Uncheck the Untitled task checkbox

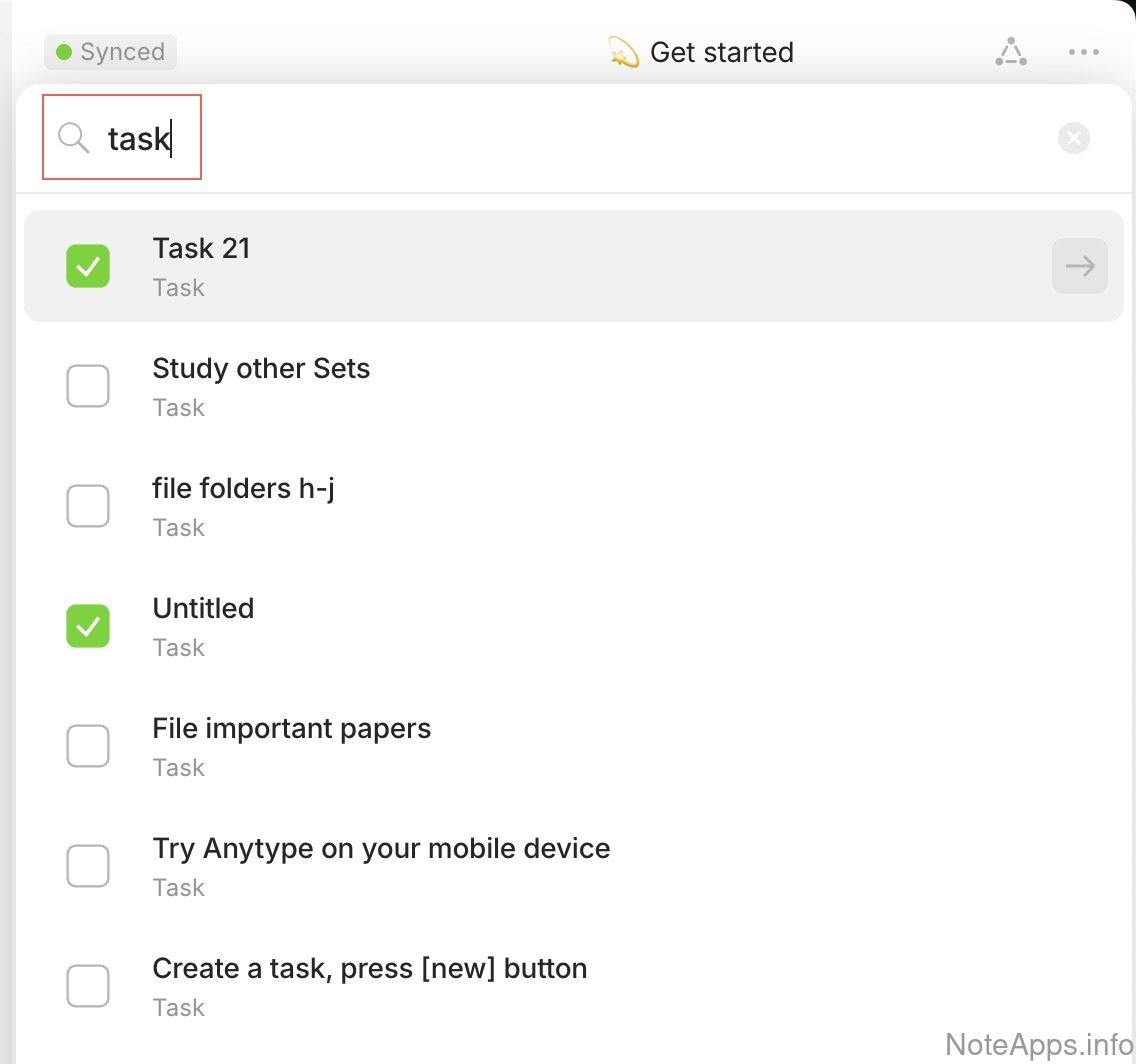pos(88,626)
